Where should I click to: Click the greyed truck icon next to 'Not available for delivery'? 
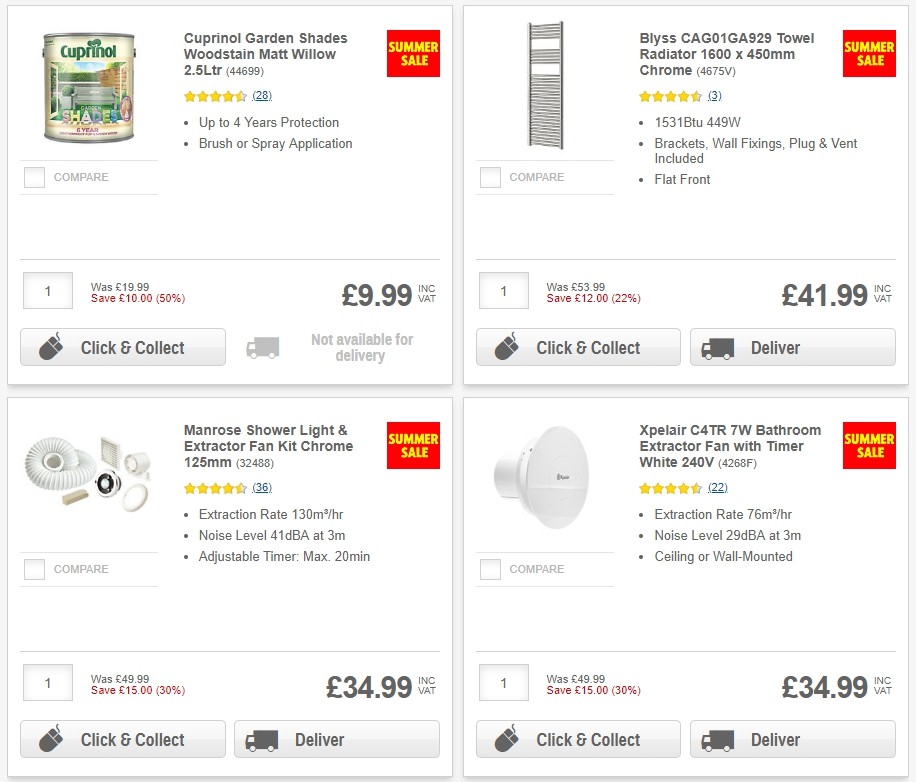[262, 345]
